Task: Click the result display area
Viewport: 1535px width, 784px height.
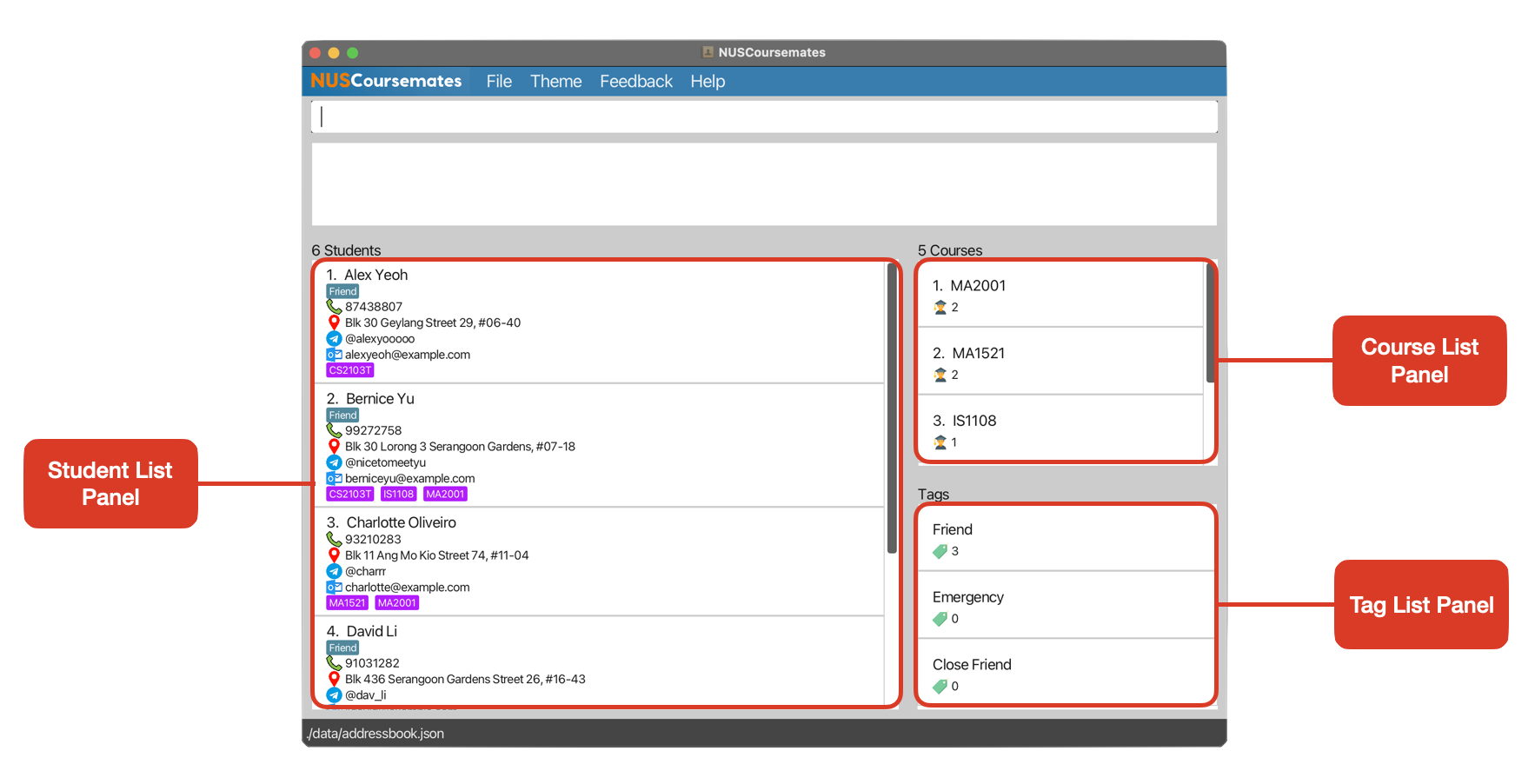Action: (764, 184)
